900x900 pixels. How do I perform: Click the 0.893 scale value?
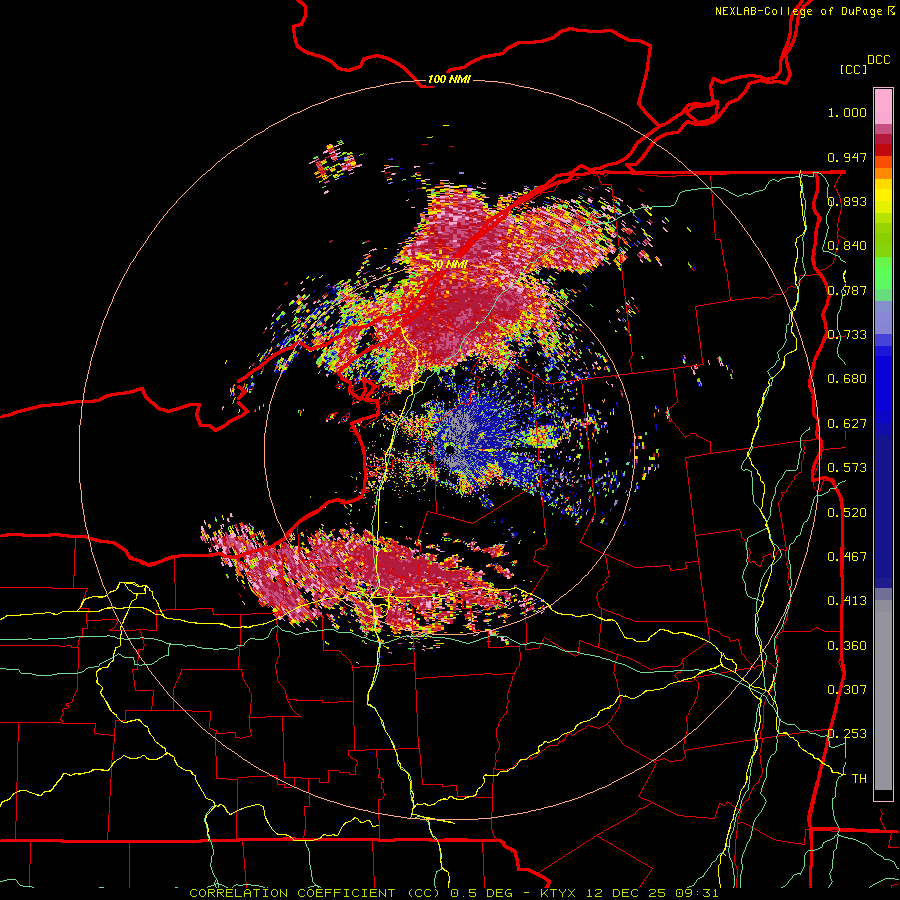[847, 201]
